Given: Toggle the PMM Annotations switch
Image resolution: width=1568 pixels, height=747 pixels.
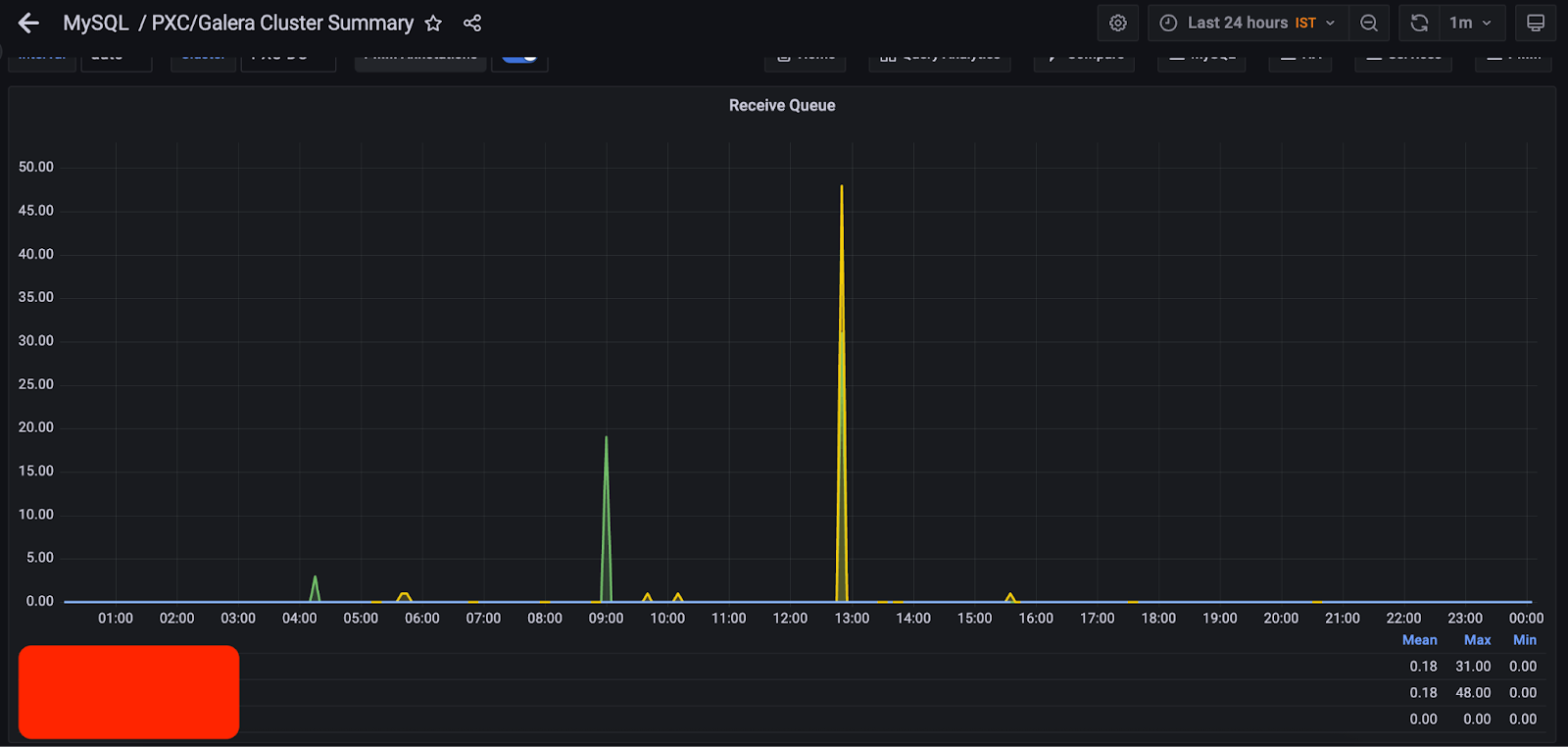Looking at the screenshot, I should coord(519,57).
